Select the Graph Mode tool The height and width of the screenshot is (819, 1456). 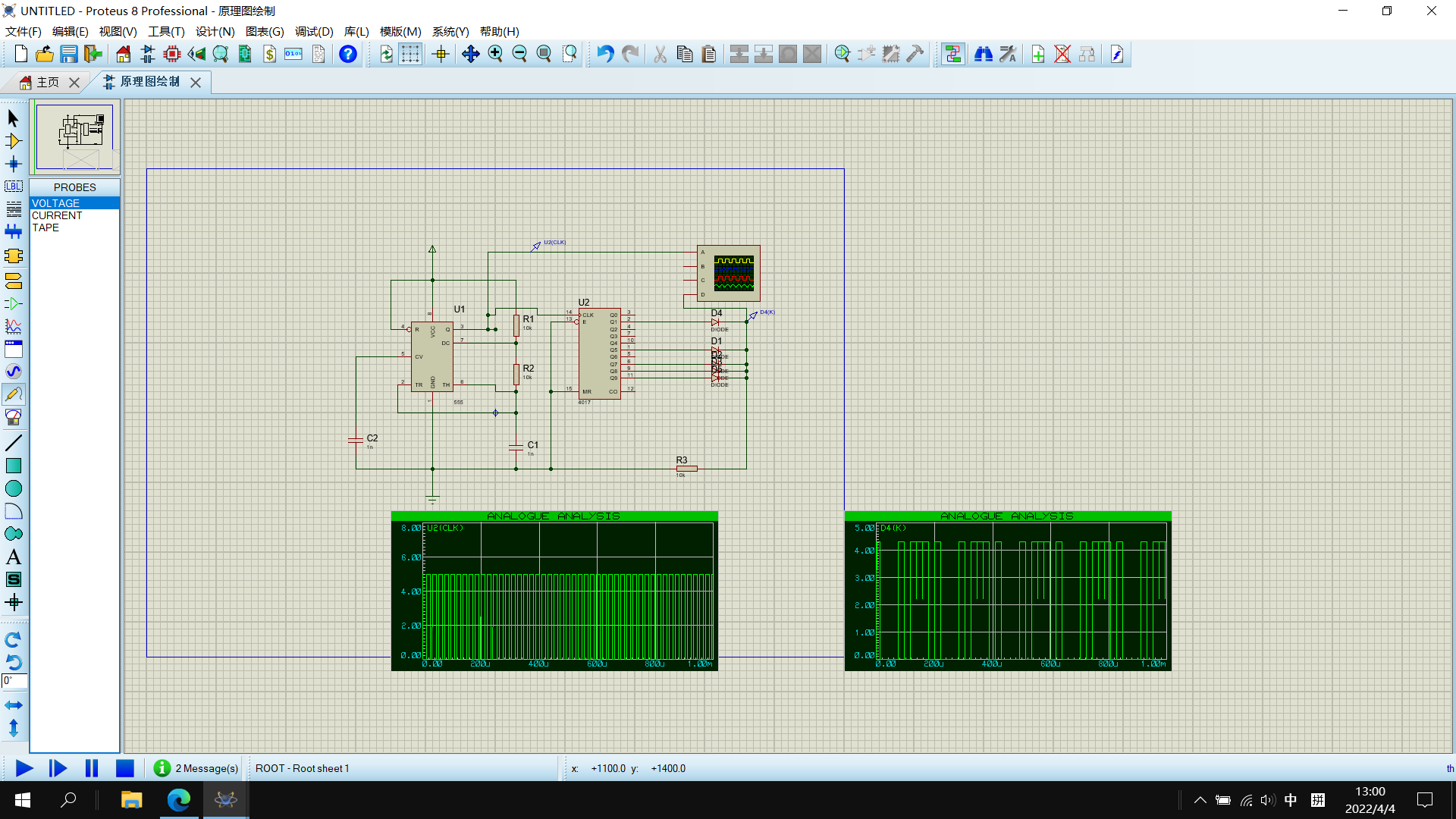click(x=14, y=327)
